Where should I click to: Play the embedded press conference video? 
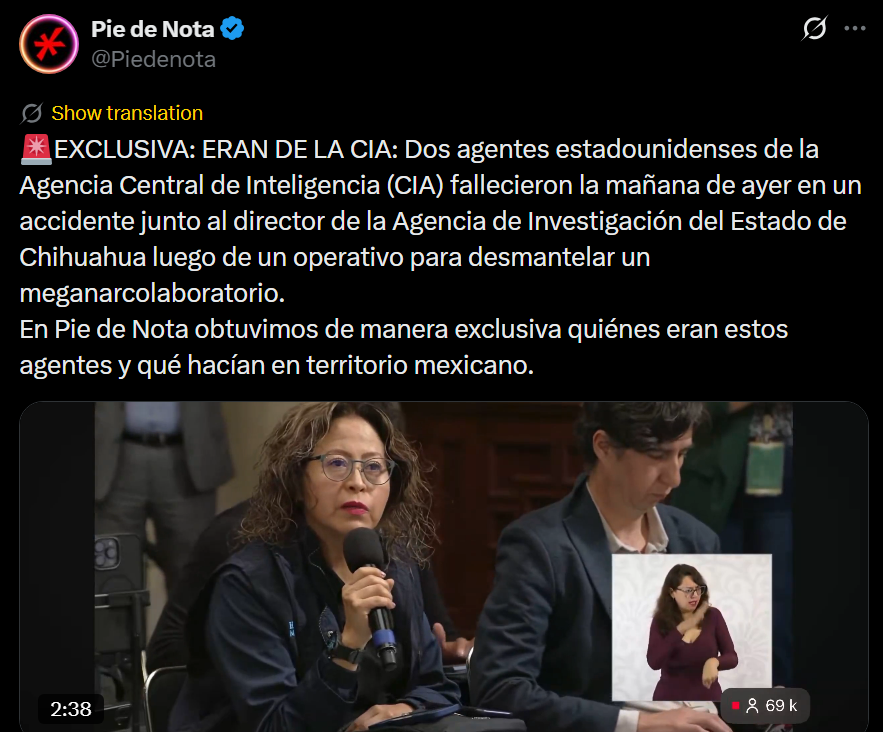pyautogui.click(x=444, y=566)
